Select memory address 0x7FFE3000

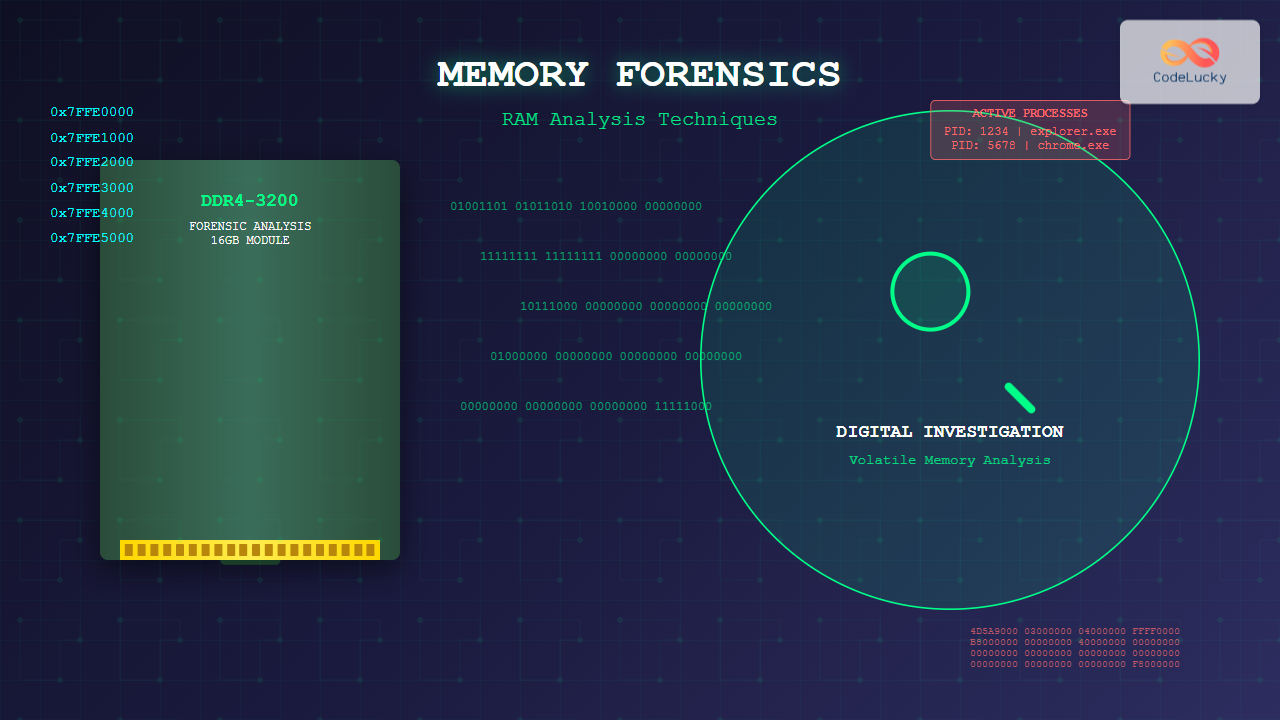pyautogui.click(x=92, y=188)
